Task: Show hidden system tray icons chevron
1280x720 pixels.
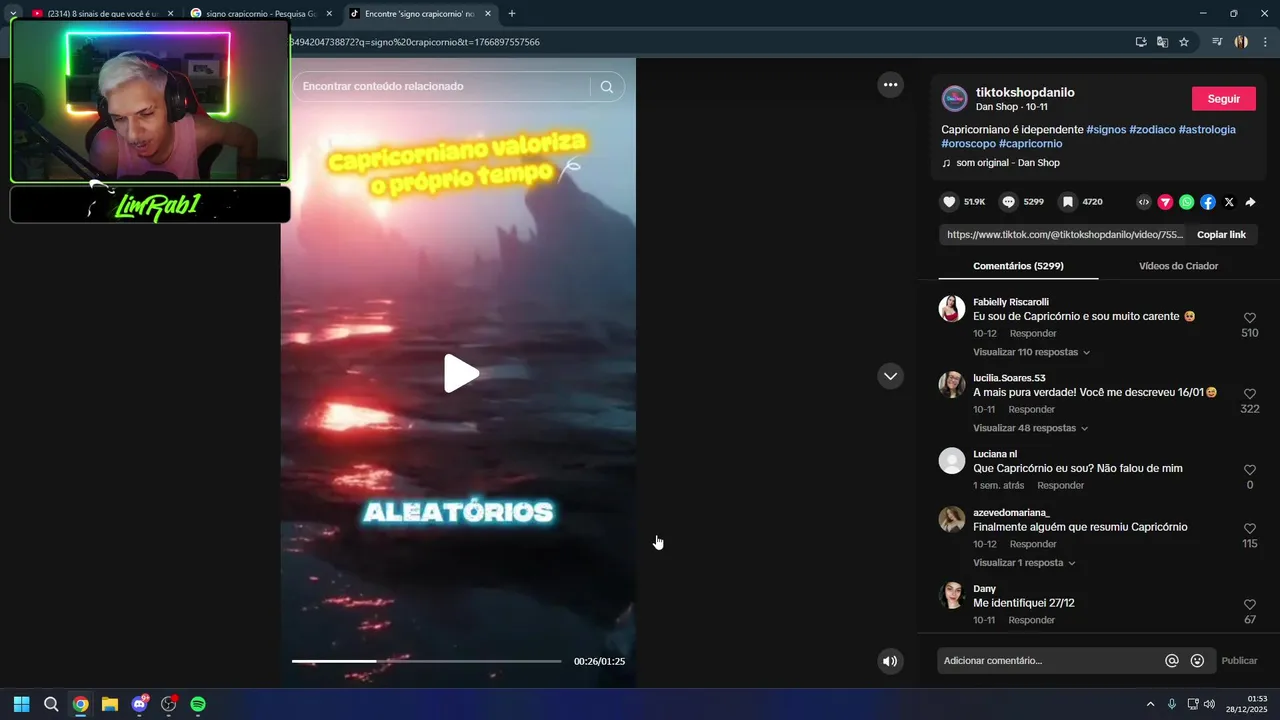Action: pyautogui.click(x=1150, y=704)
